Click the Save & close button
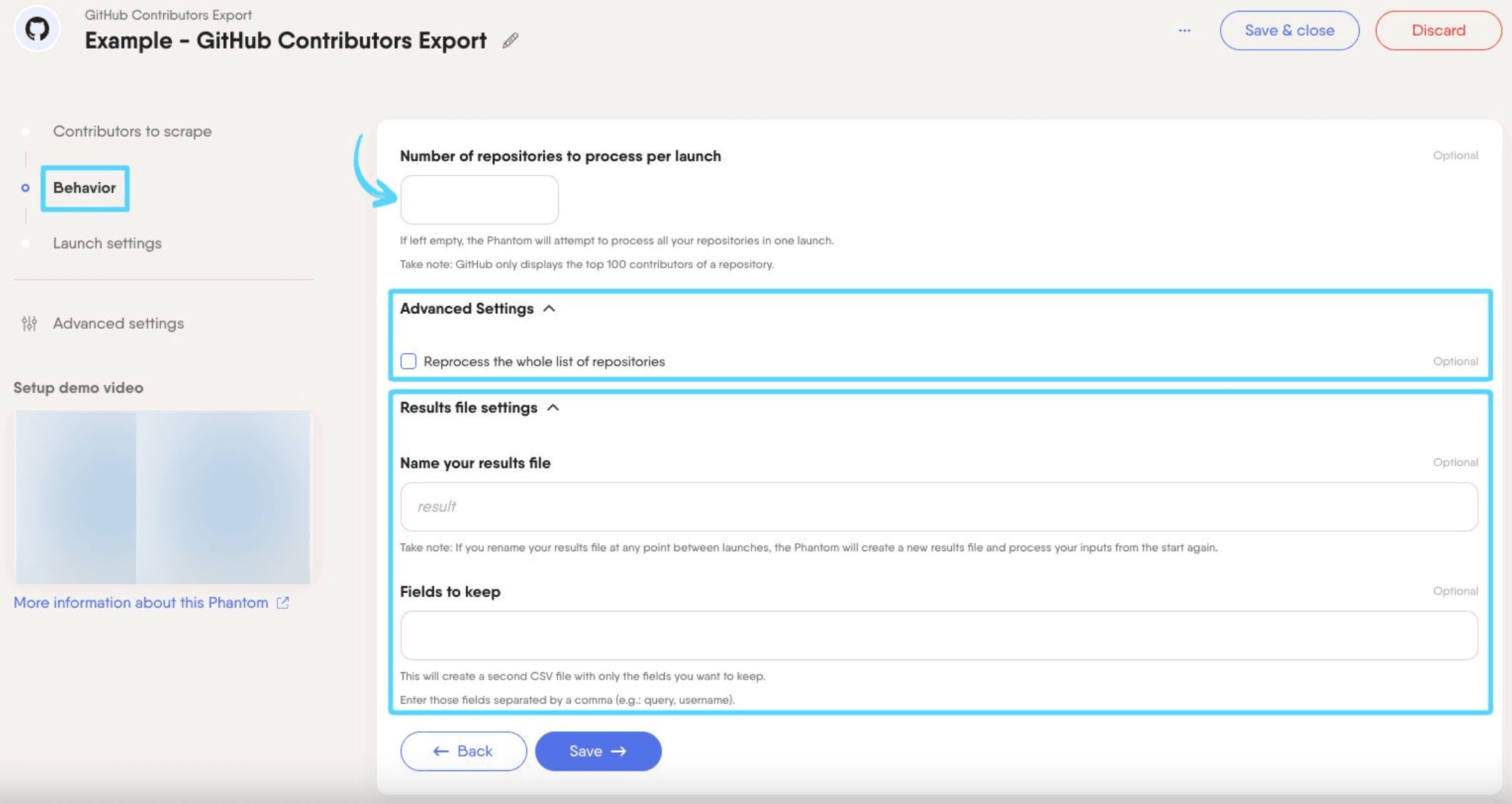1512x804 pixels. tap(1289, 30)
